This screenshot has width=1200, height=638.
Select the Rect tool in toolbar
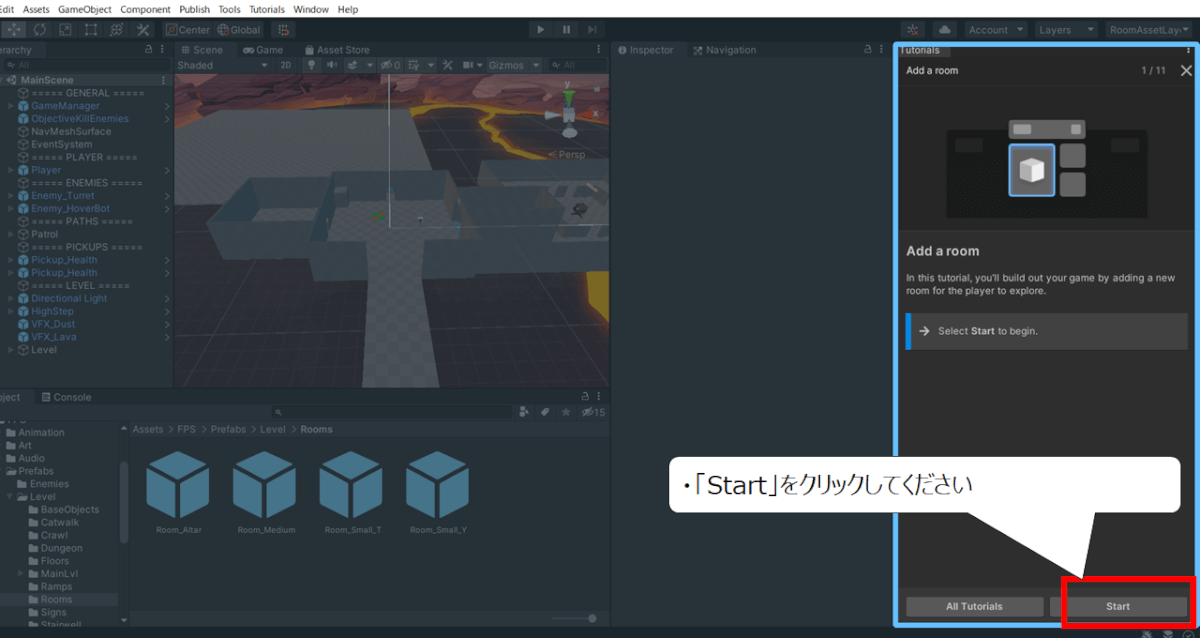click(91, 30)
